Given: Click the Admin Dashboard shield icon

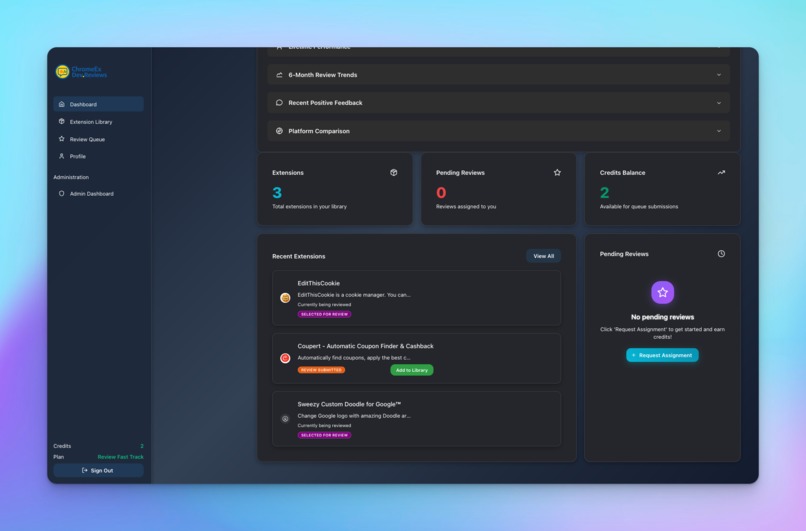Looking at the screenshot, I should pyautogui.click(x=62, y=194).
